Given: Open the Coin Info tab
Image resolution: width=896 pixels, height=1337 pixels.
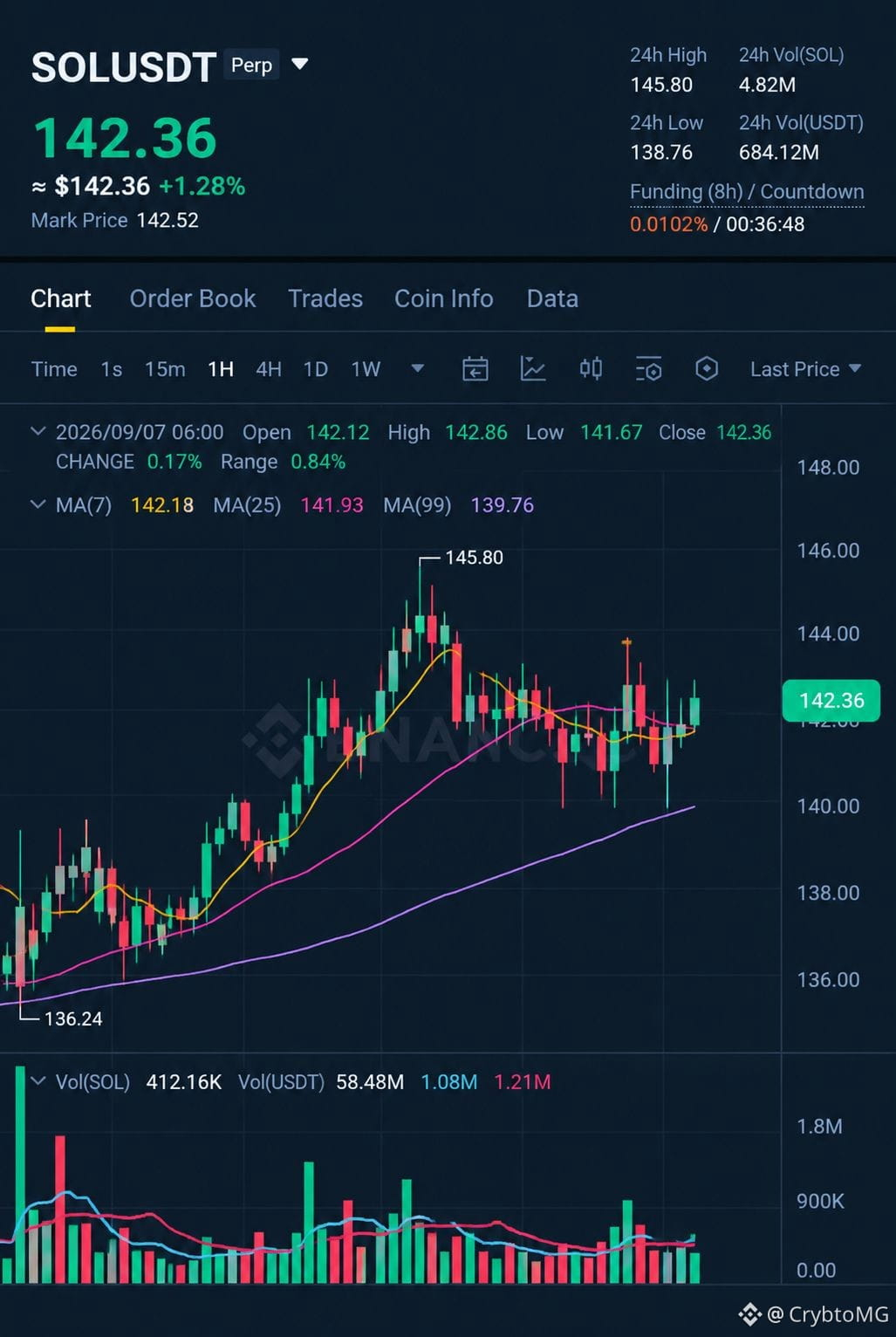Looking at the screenshot, I should click(444, 298).
